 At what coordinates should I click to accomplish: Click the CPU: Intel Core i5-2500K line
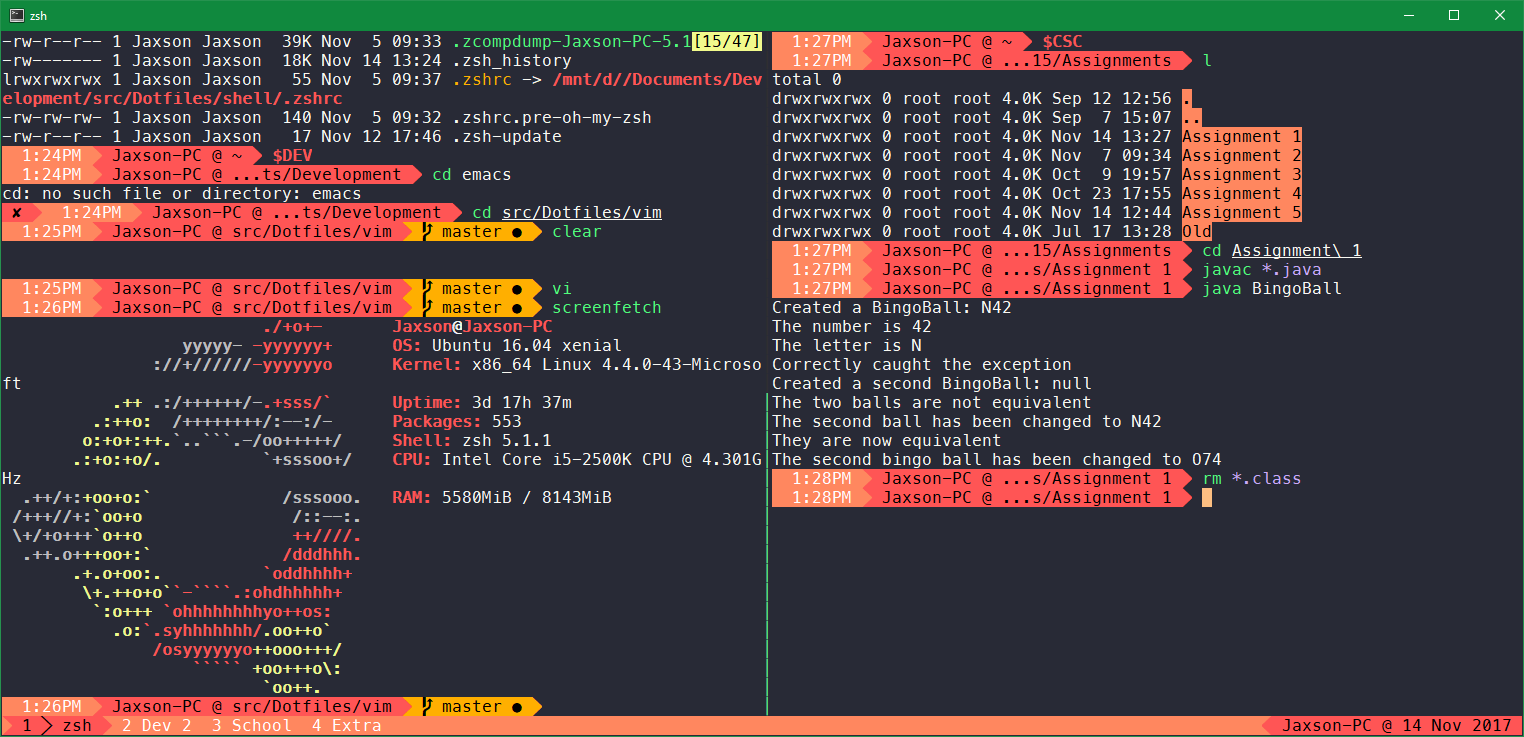pyautogui.click(x=576, y=460)
